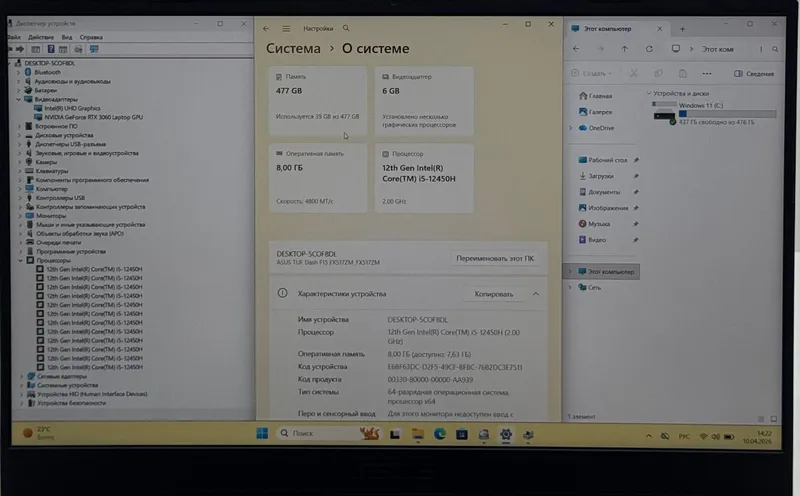Click Система in the Settings breadcrumb
The height and width of the screenshot is (496, 800).
coord(293,48)
